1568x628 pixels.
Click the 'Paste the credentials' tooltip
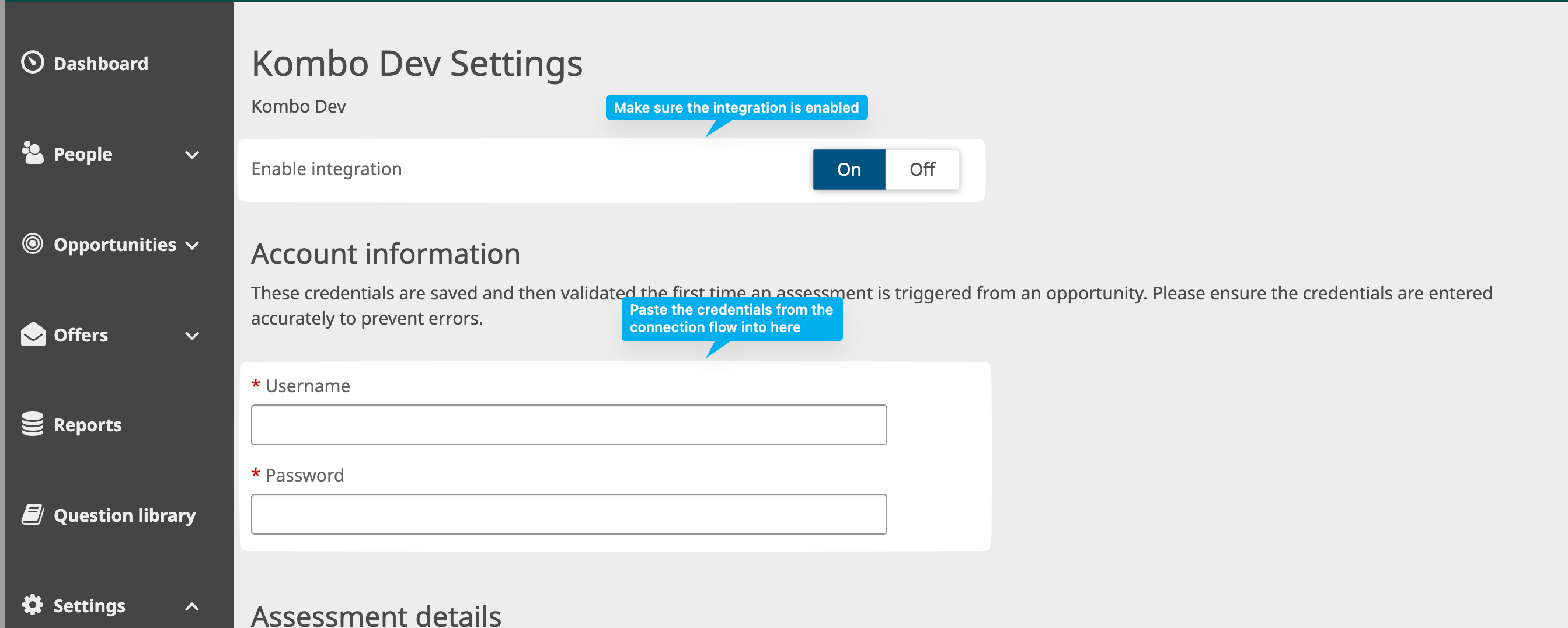(x=731, y=318)
